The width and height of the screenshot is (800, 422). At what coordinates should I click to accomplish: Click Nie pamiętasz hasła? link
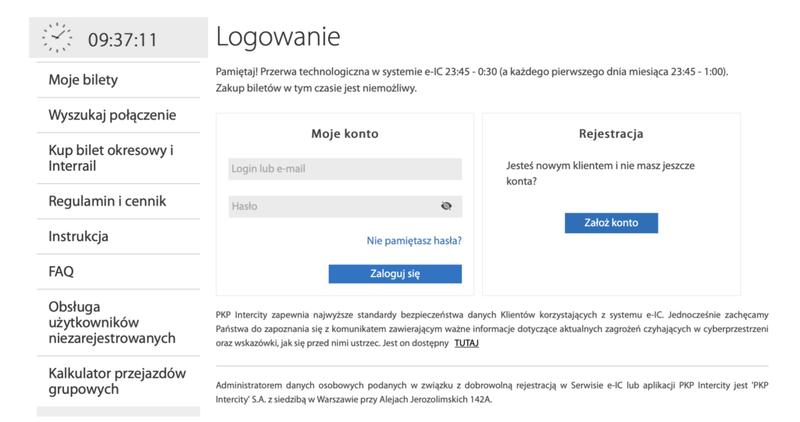point(414,240)
